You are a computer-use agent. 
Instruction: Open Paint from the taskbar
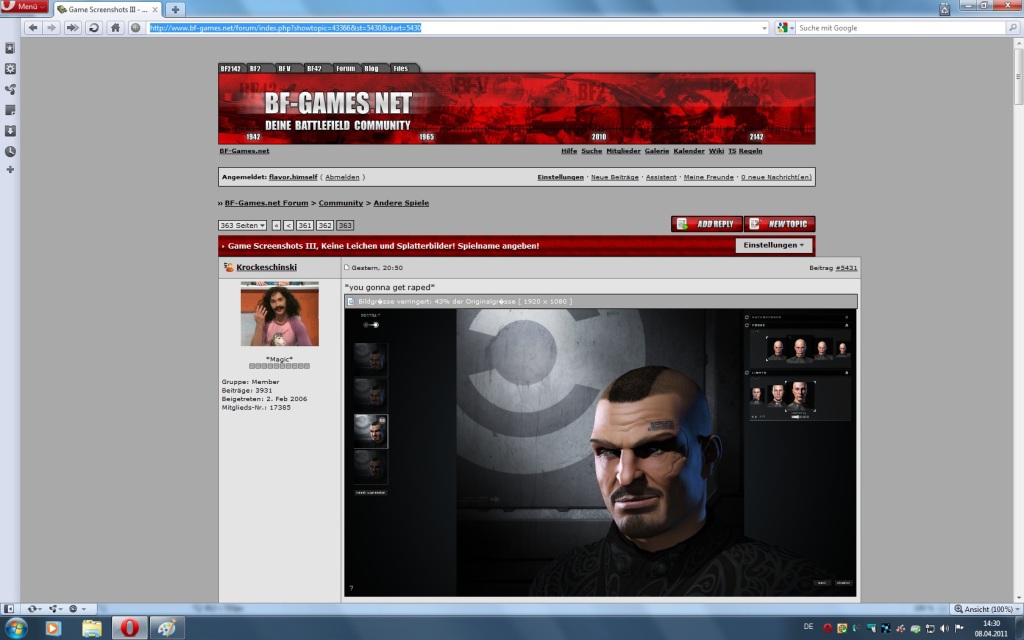(167, 628)
